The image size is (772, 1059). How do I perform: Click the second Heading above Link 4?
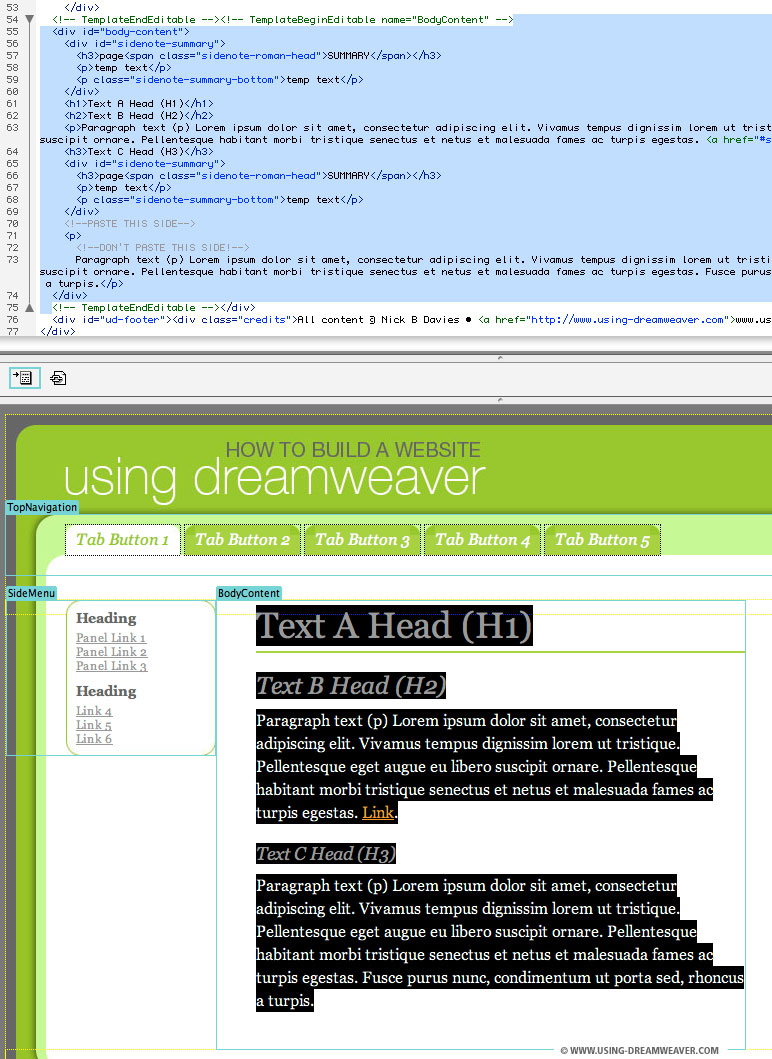point(106,691)
